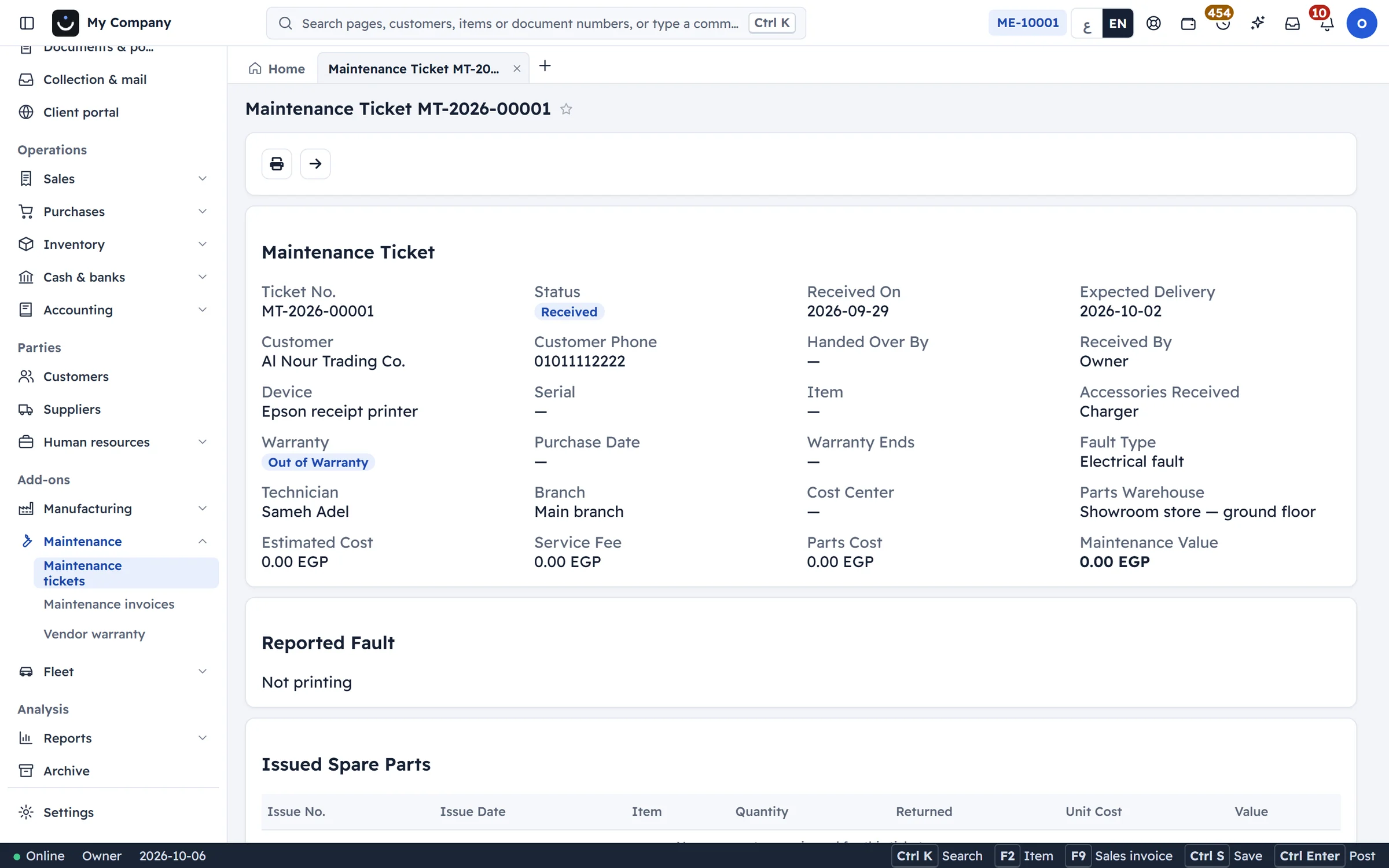Click the forward arrow action button
This screenshot has width=1389, height=868.
[315, 164]
